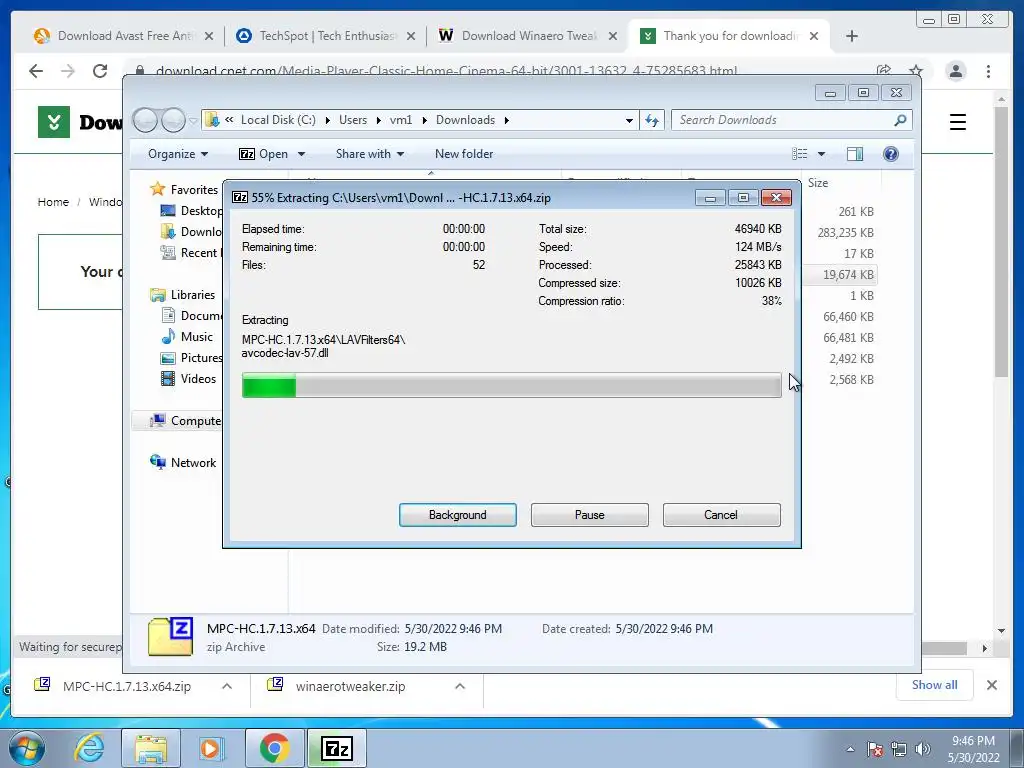Viewport: 1024px width, 768px height.
Task: Open the Chrome profile icon
Action: pyautogui.click(x=956, y=71)
